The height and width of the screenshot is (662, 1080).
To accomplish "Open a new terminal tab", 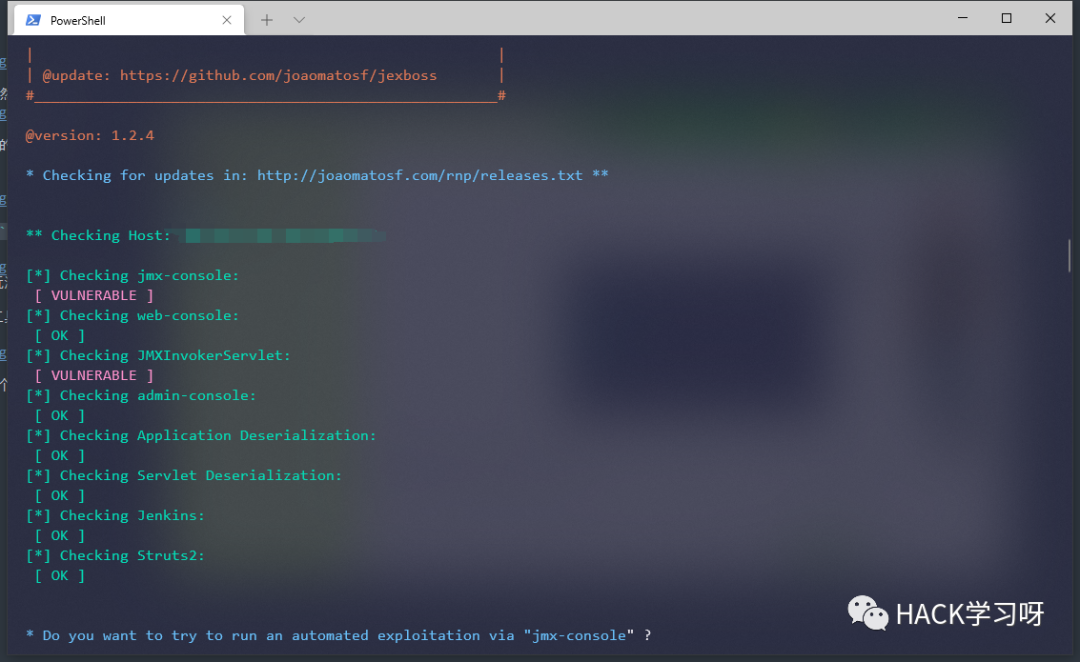I will pos(267,20).
